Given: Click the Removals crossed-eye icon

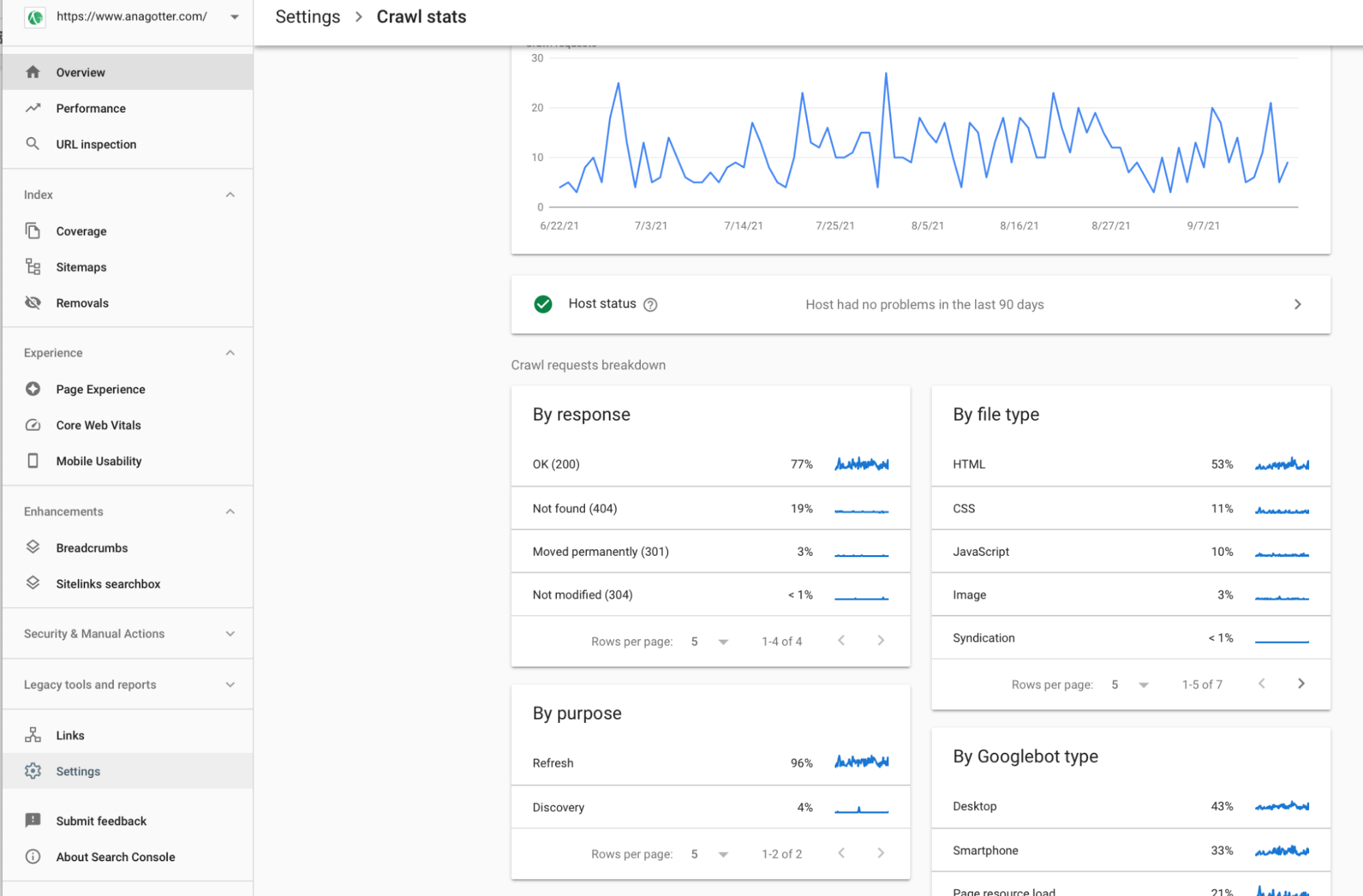Looking at the screenshot, I should (33, 303).
